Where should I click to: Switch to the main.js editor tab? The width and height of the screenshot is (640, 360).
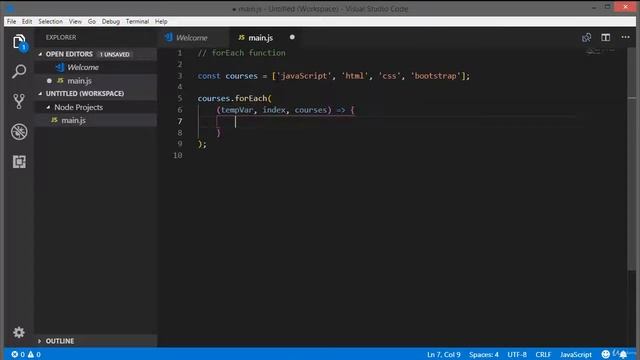tap(265, 38)
